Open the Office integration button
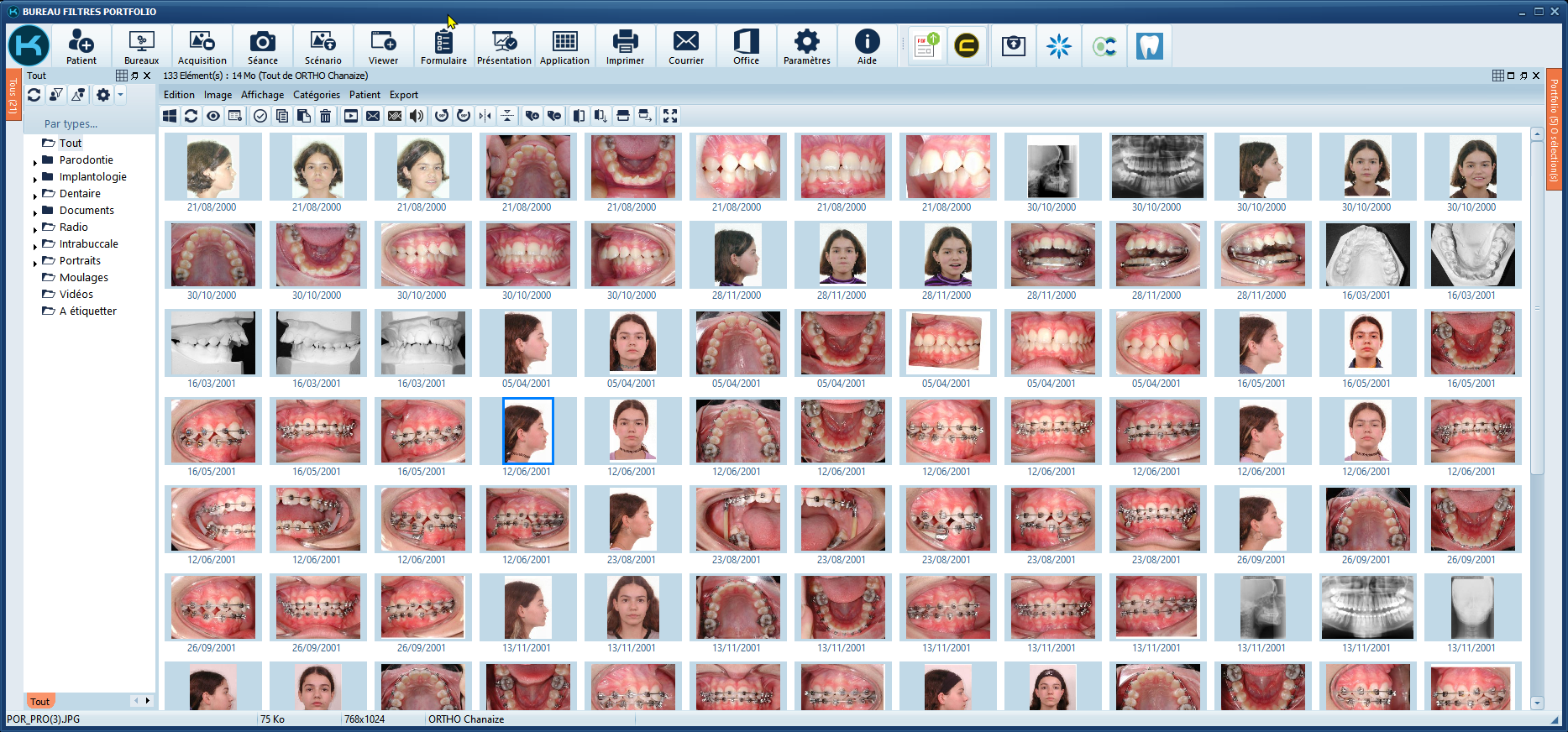The width and height of the screenshot is (1568, 732). click(746, 46)
